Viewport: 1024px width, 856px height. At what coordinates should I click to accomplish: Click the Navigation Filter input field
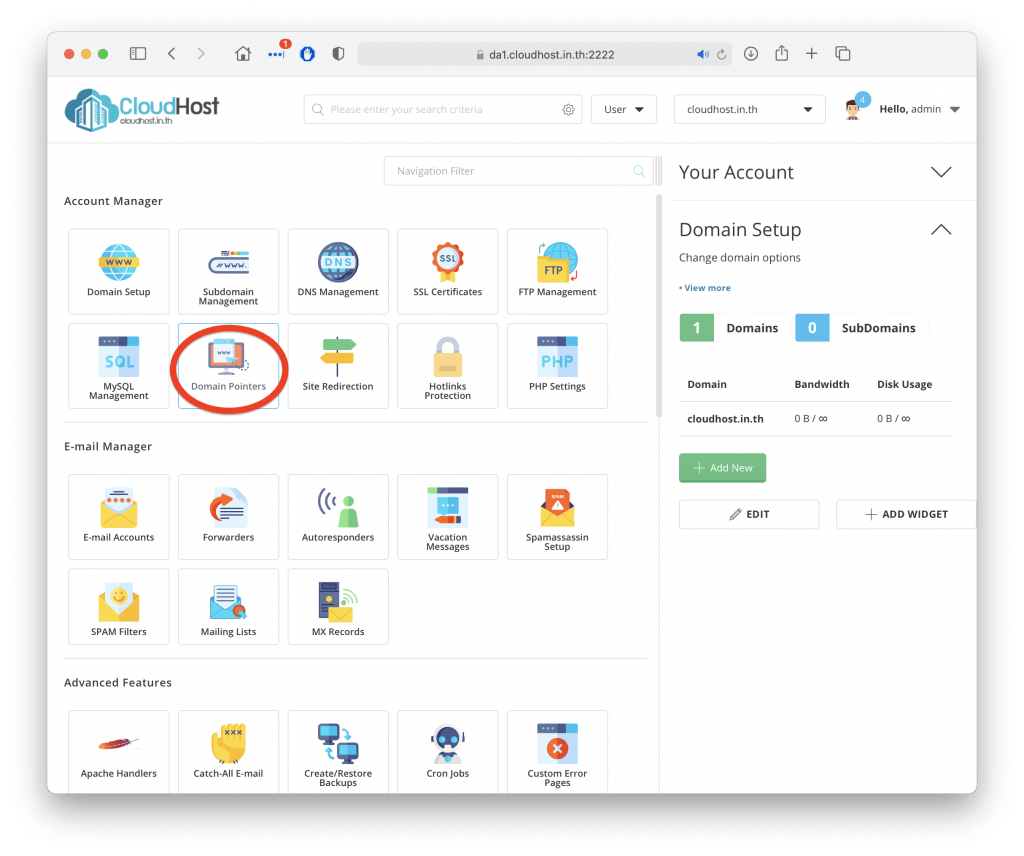point(510,171)
